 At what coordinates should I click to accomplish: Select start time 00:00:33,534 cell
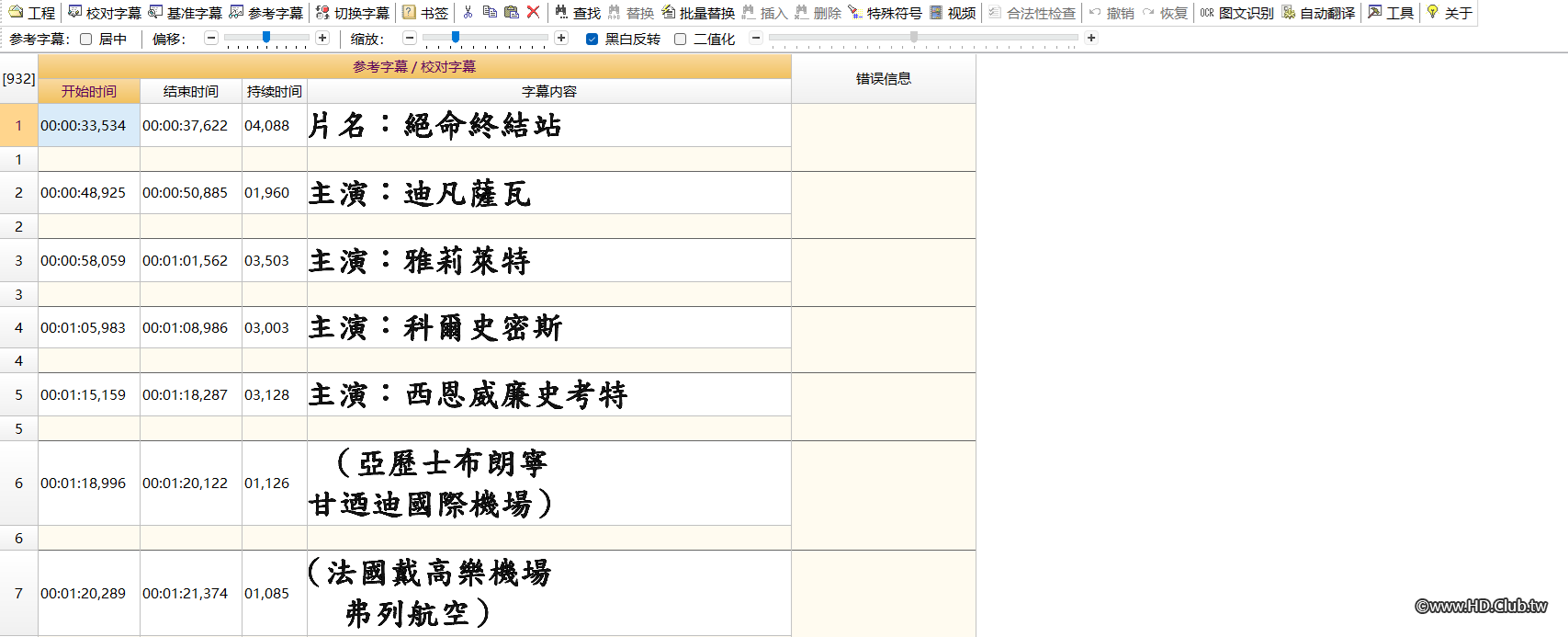(x=89, y=125)
